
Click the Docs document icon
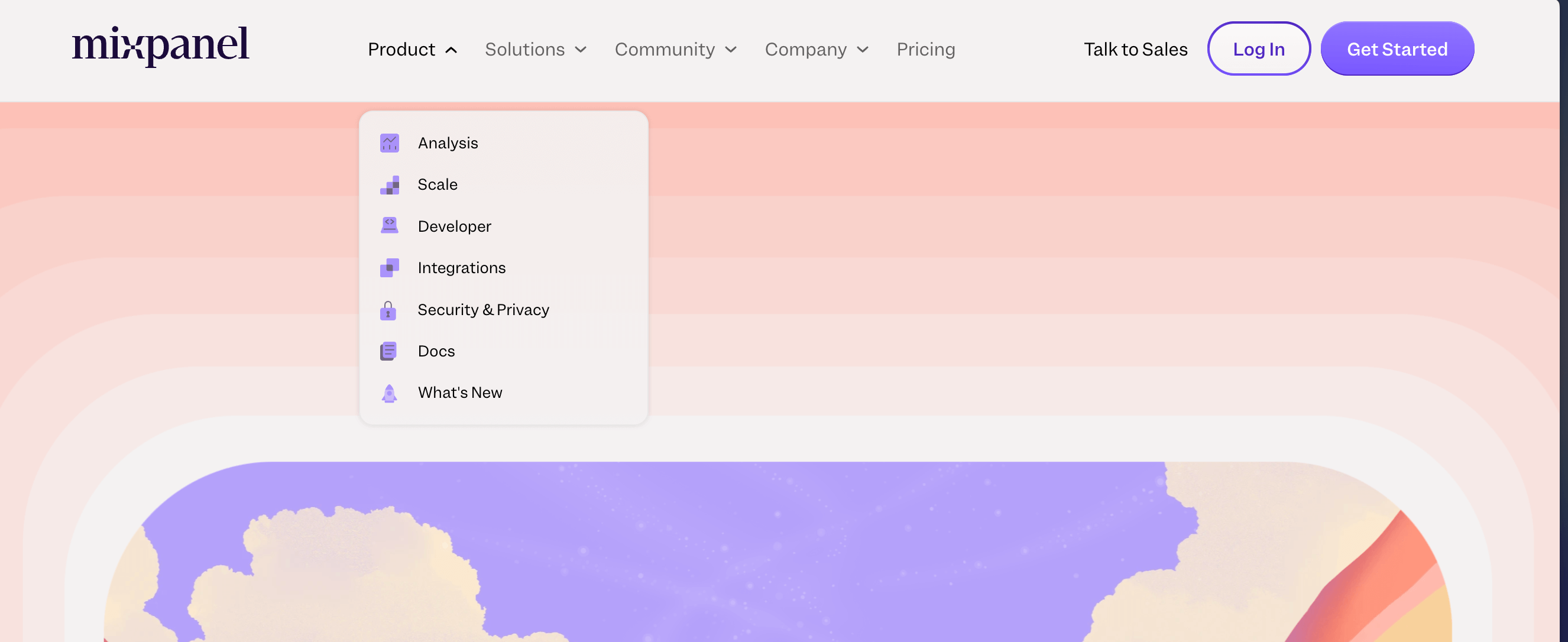pos(388,351)
